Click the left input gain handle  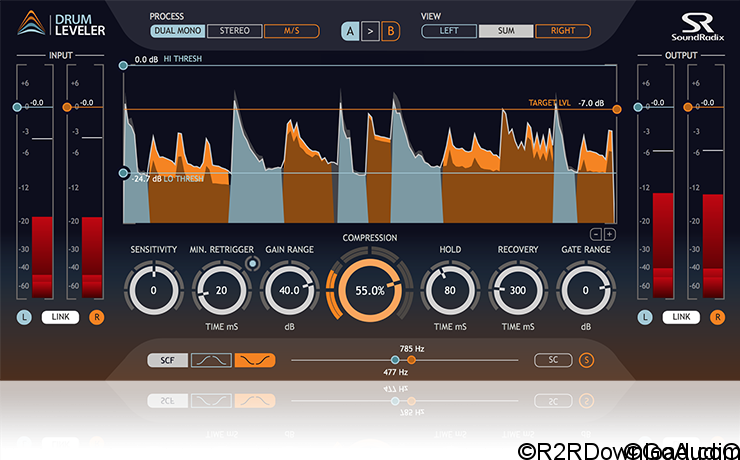(17, 108)
